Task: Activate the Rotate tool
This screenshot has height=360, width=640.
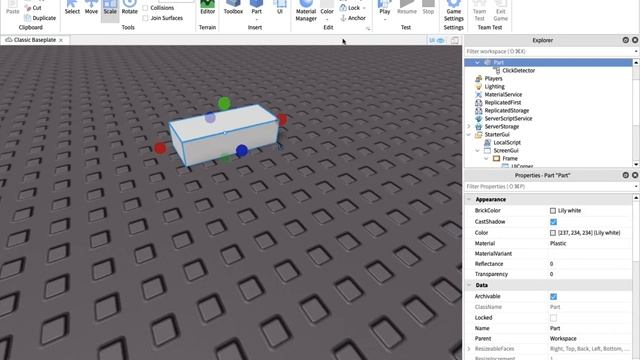Action: coord(129,7)
